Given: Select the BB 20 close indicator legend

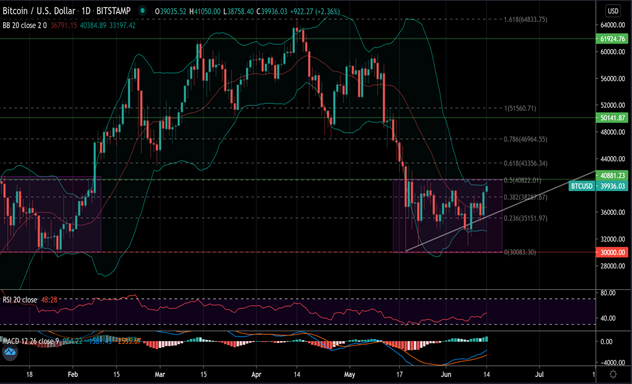Looking at the screenshot, I should pos(25,25).
